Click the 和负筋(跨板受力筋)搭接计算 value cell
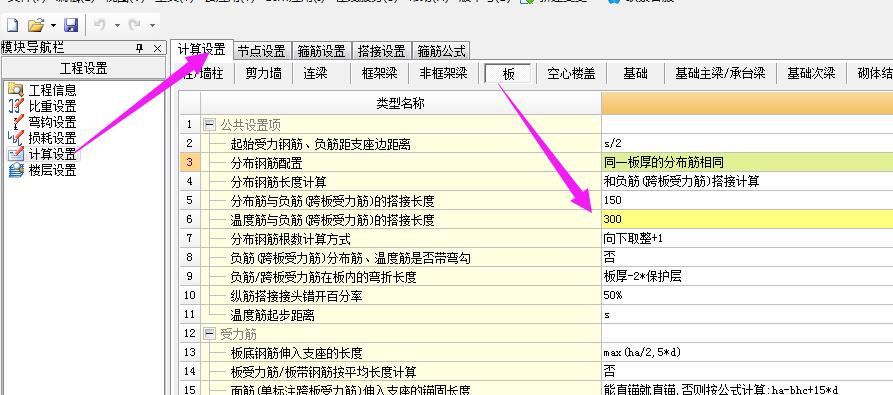The image size is (893, 395). click(x=747, y=182)
